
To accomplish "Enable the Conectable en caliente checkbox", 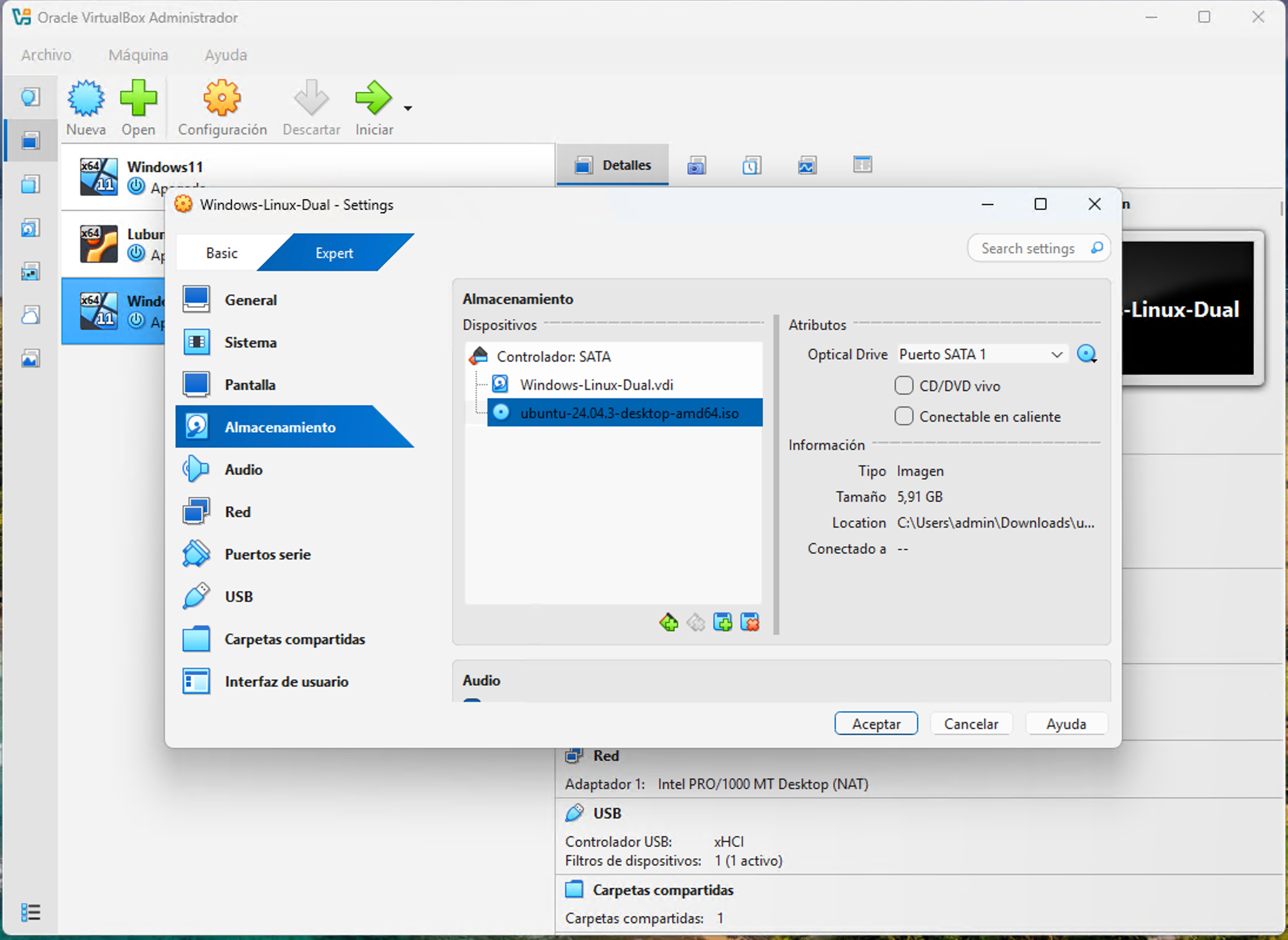I will (904, 416).
